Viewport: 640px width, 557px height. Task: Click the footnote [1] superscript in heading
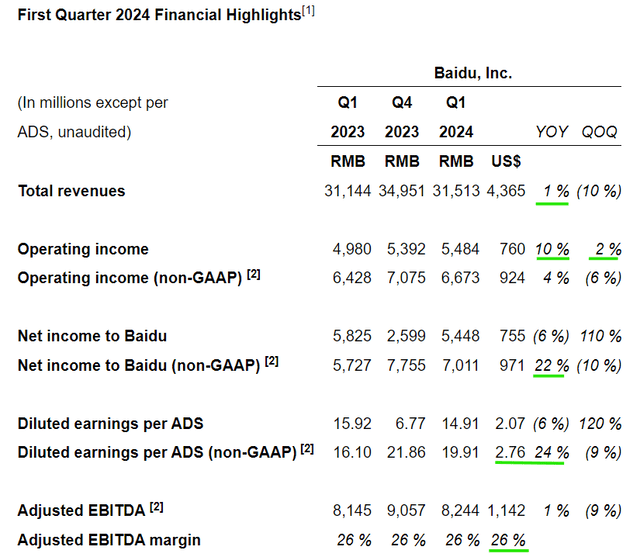coord(308,11)
